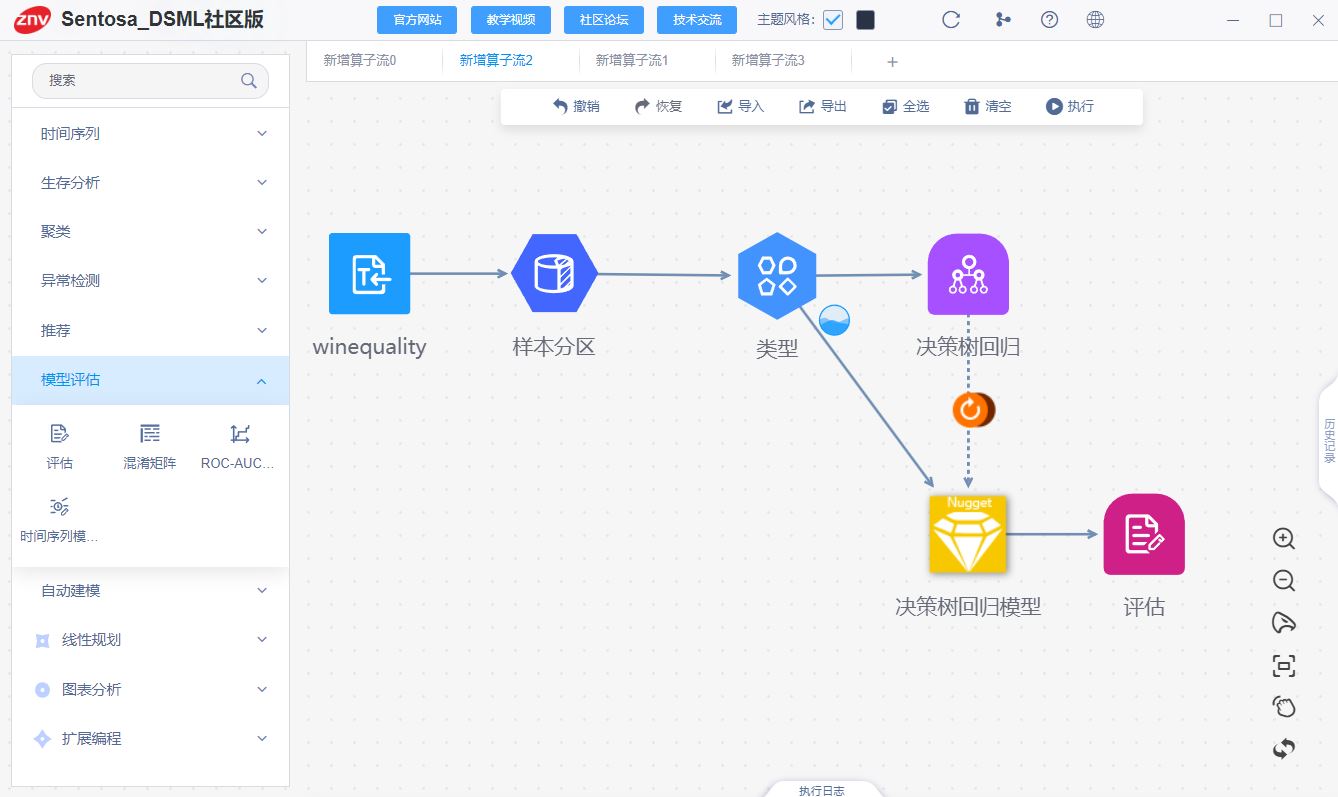Click the brush-shaped canvas tool icon

pyautogui.click(x=1284, y=623)
